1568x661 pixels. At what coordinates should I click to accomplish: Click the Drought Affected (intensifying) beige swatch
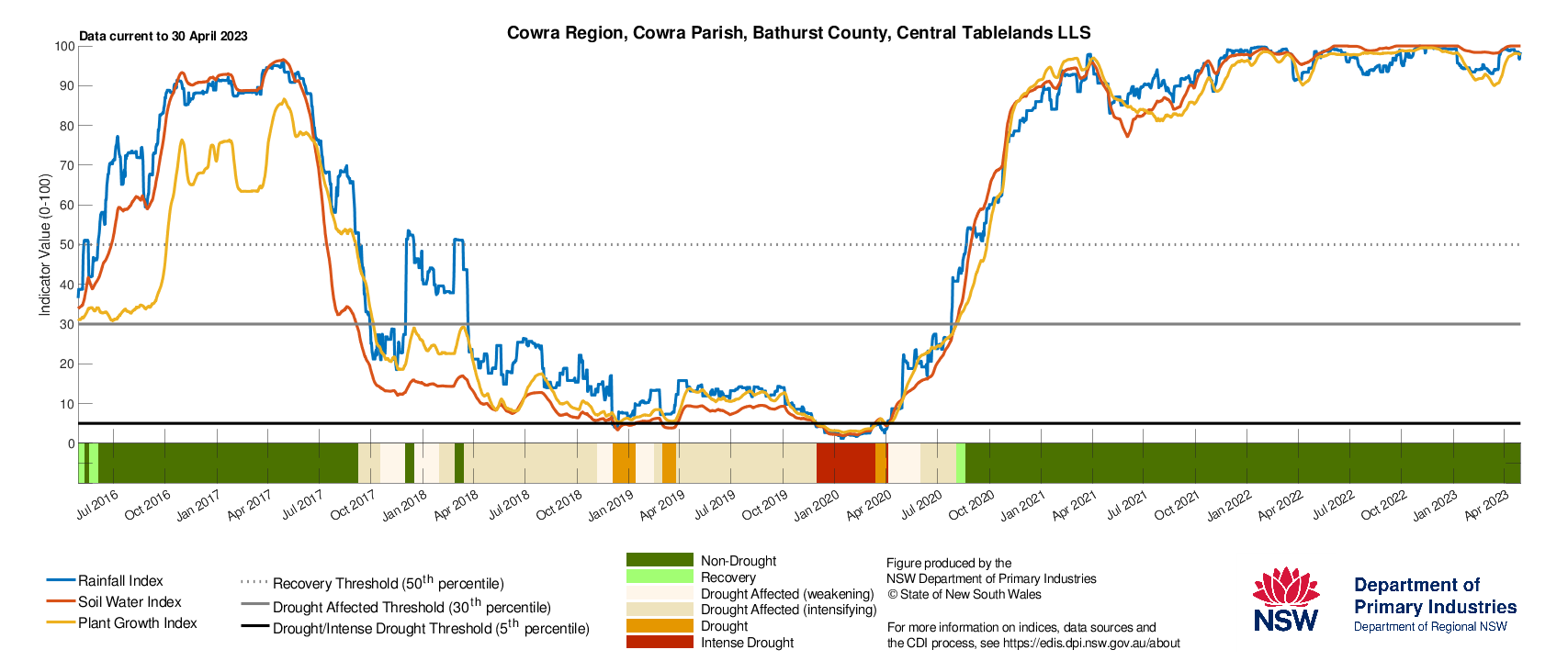660,609
